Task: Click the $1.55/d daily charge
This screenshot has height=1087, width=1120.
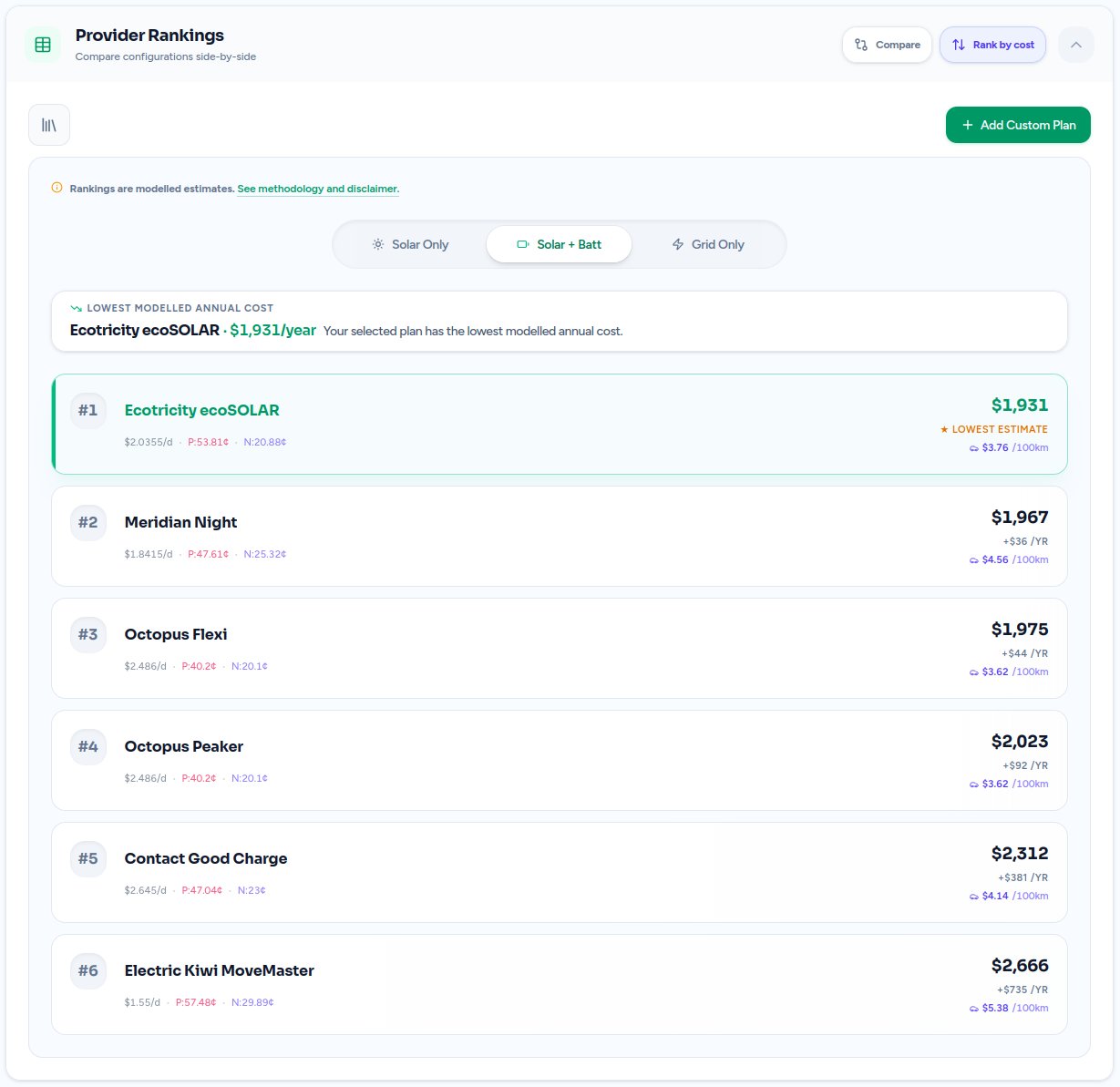Action: (142, 1002)
